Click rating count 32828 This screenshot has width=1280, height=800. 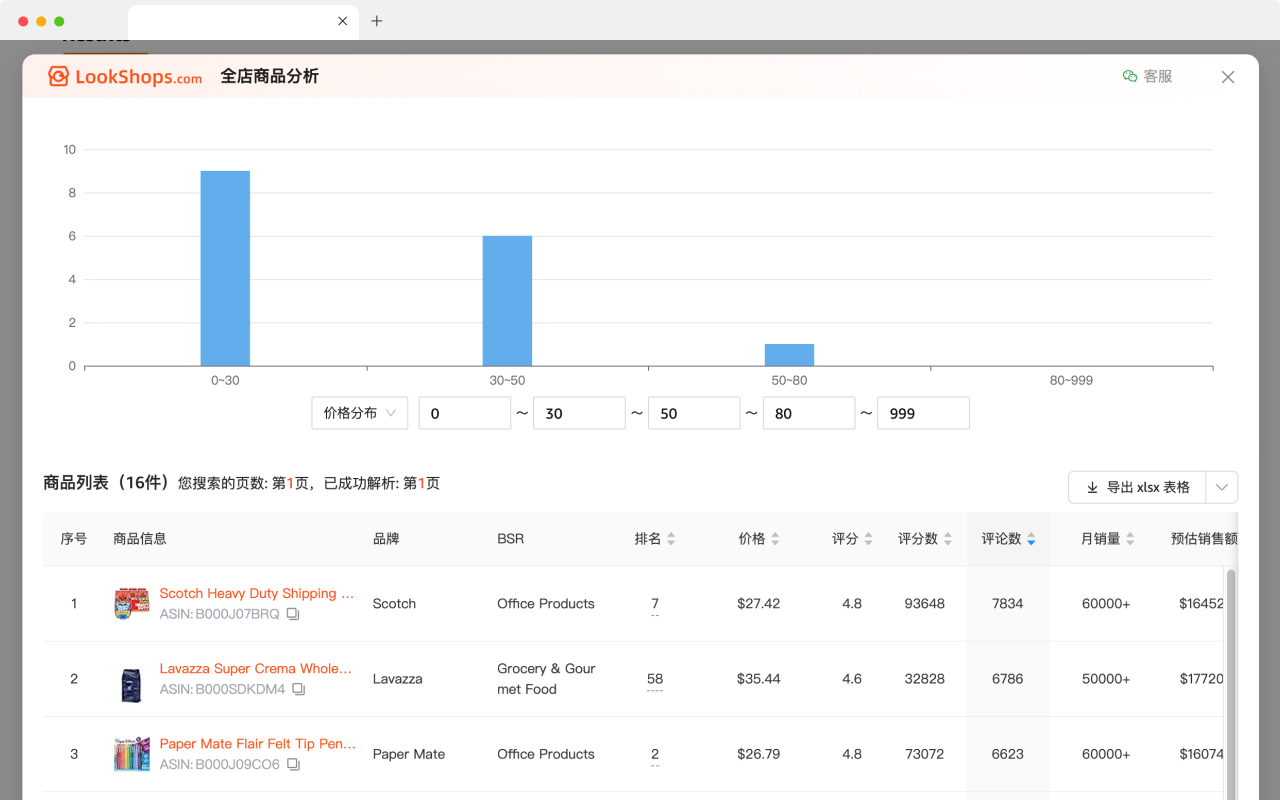tap(924, 679)
